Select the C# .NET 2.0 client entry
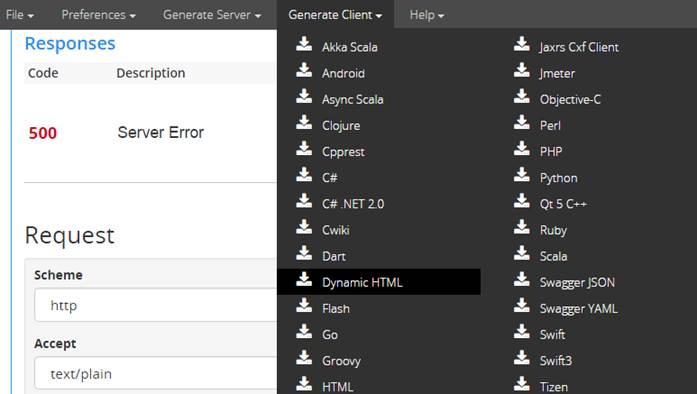This screenshot has height=394, width=697. [x=353, y=204]
